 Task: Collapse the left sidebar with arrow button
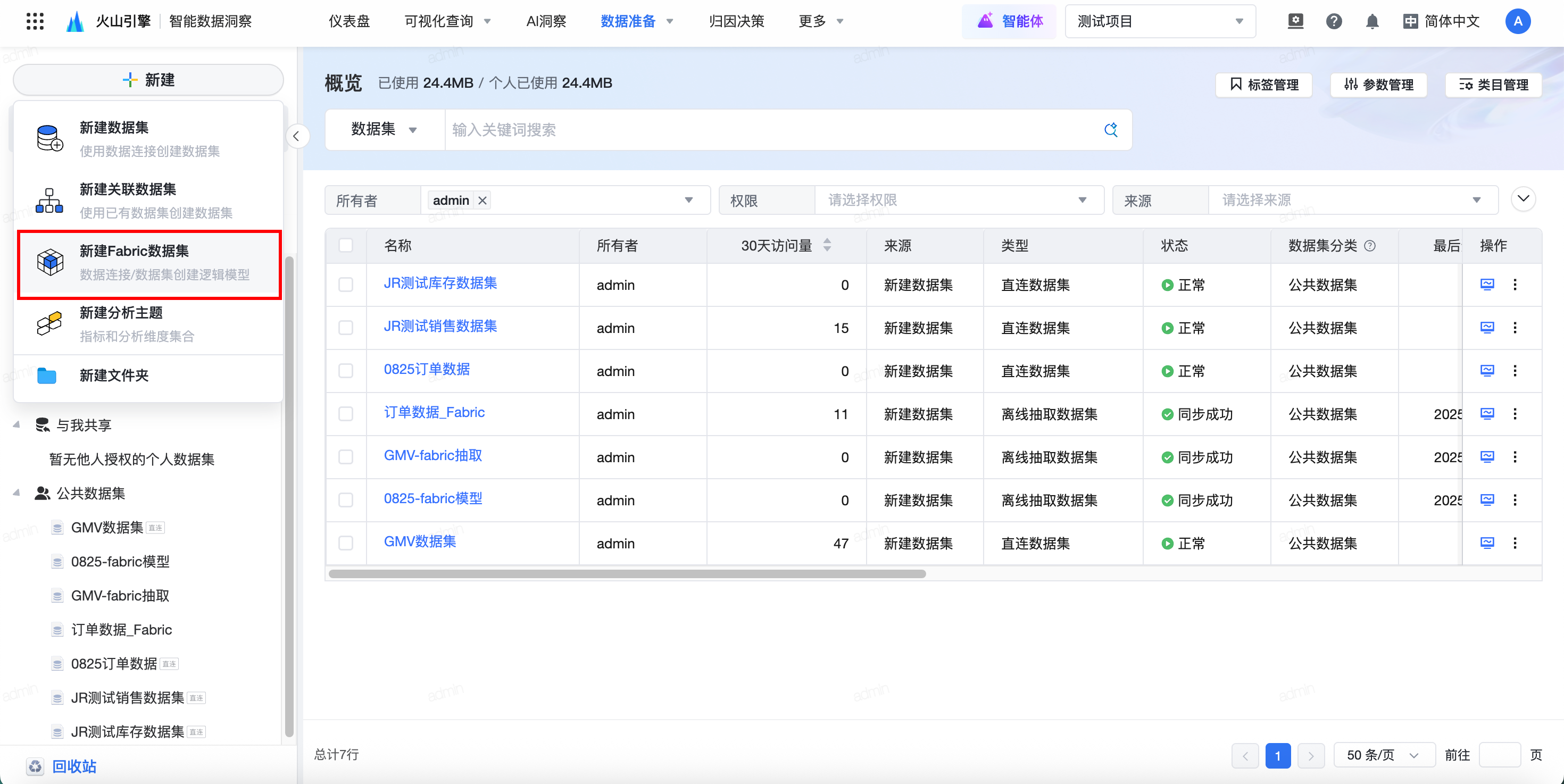pos(296,137)
